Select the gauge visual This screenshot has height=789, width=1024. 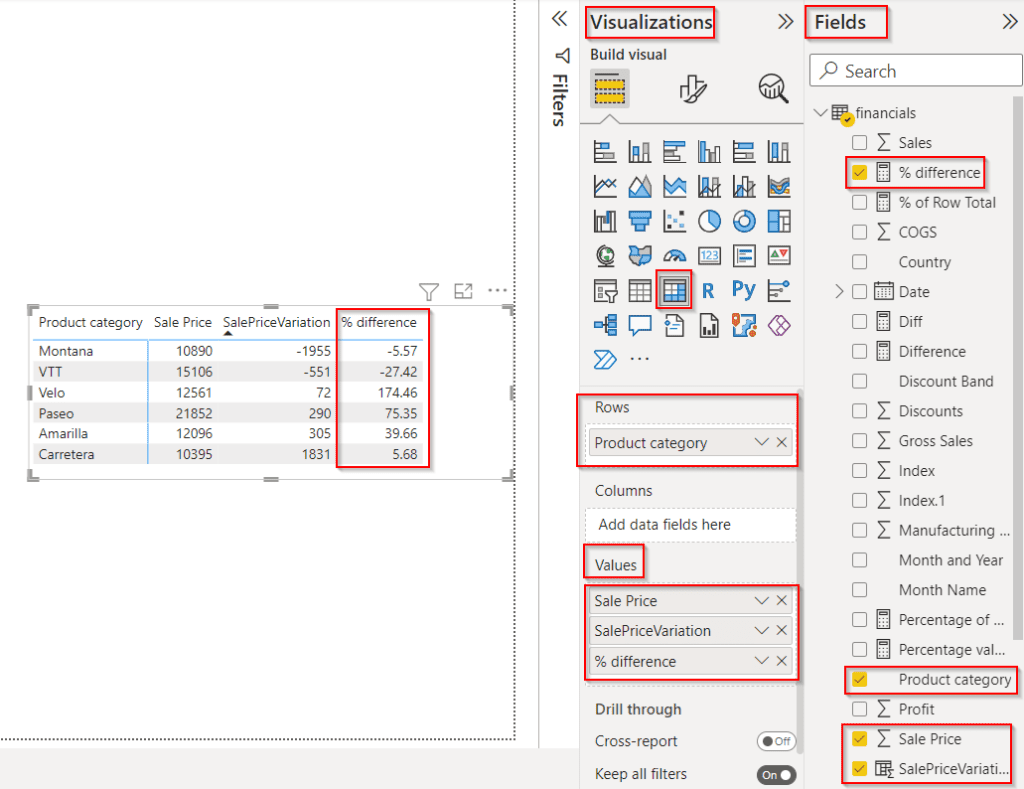(x=675, y=255)
